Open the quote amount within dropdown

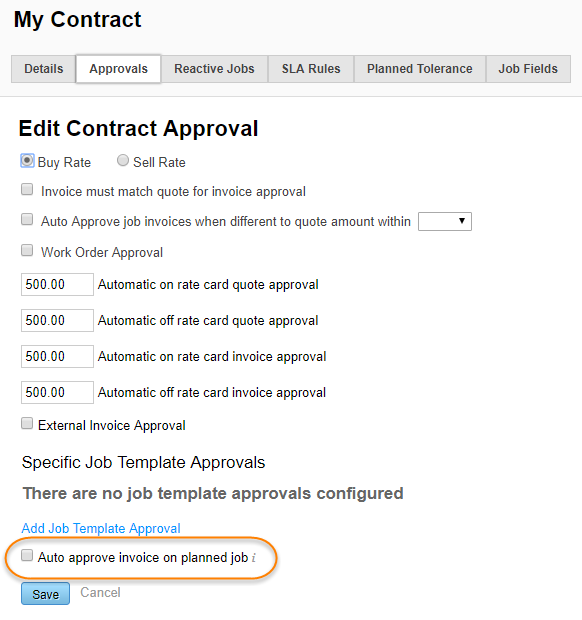point(445,221)
